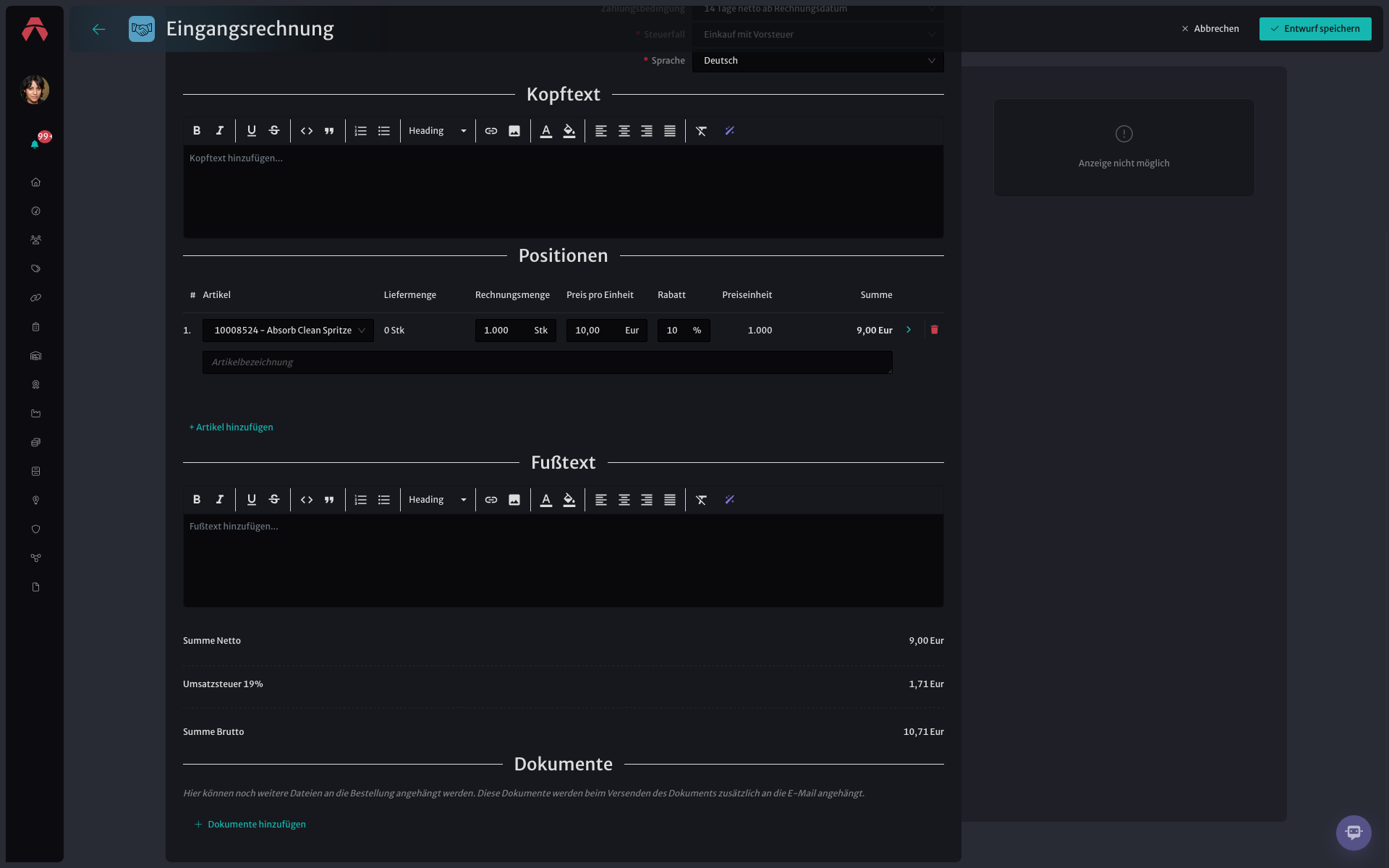This screenshot has width=1389, height=868.
Task: Click + Artikel hinzufügen link
Action: (x=231, y=427)
